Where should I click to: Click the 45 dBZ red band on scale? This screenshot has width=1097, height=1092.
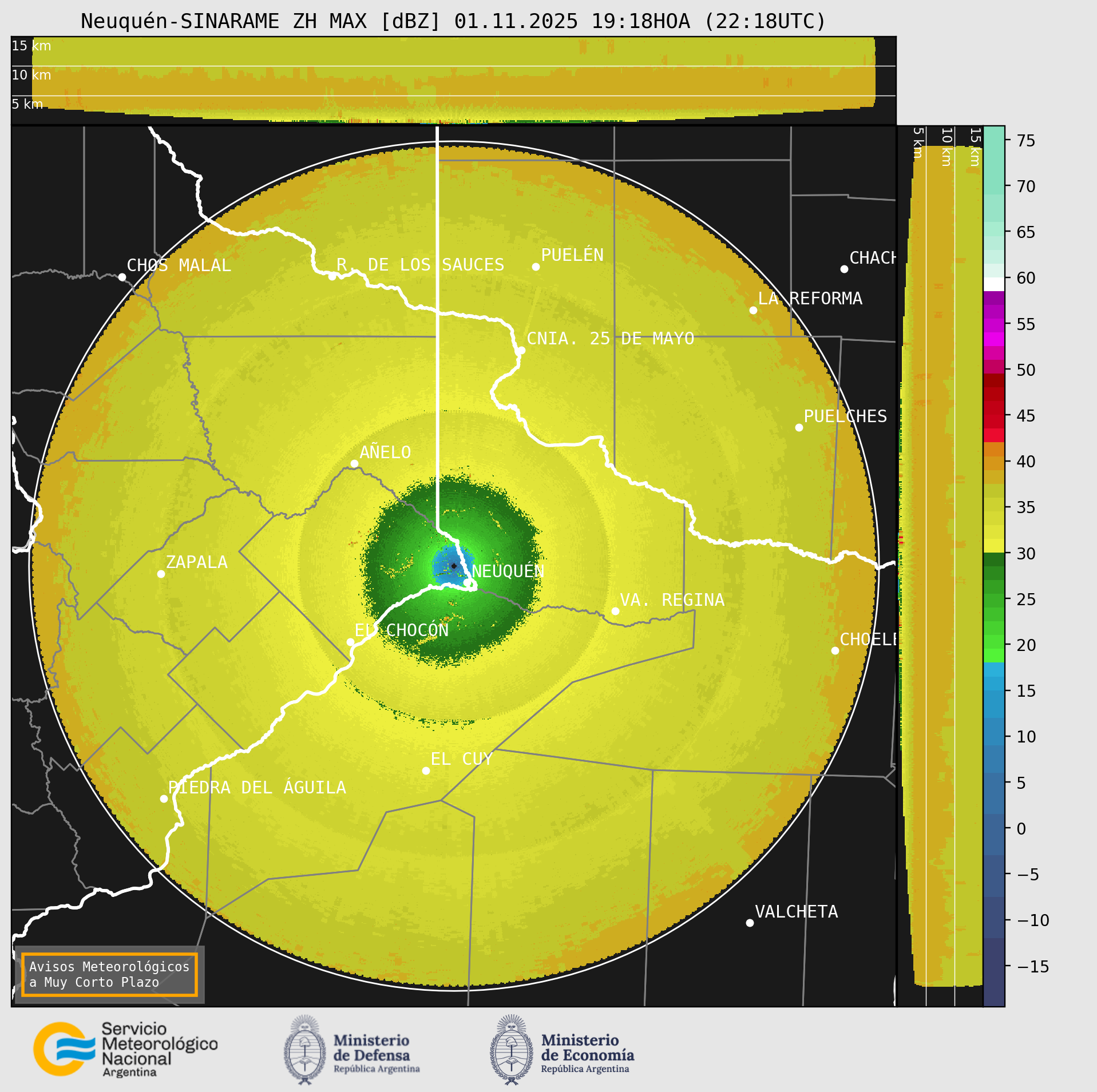(994, 422)
